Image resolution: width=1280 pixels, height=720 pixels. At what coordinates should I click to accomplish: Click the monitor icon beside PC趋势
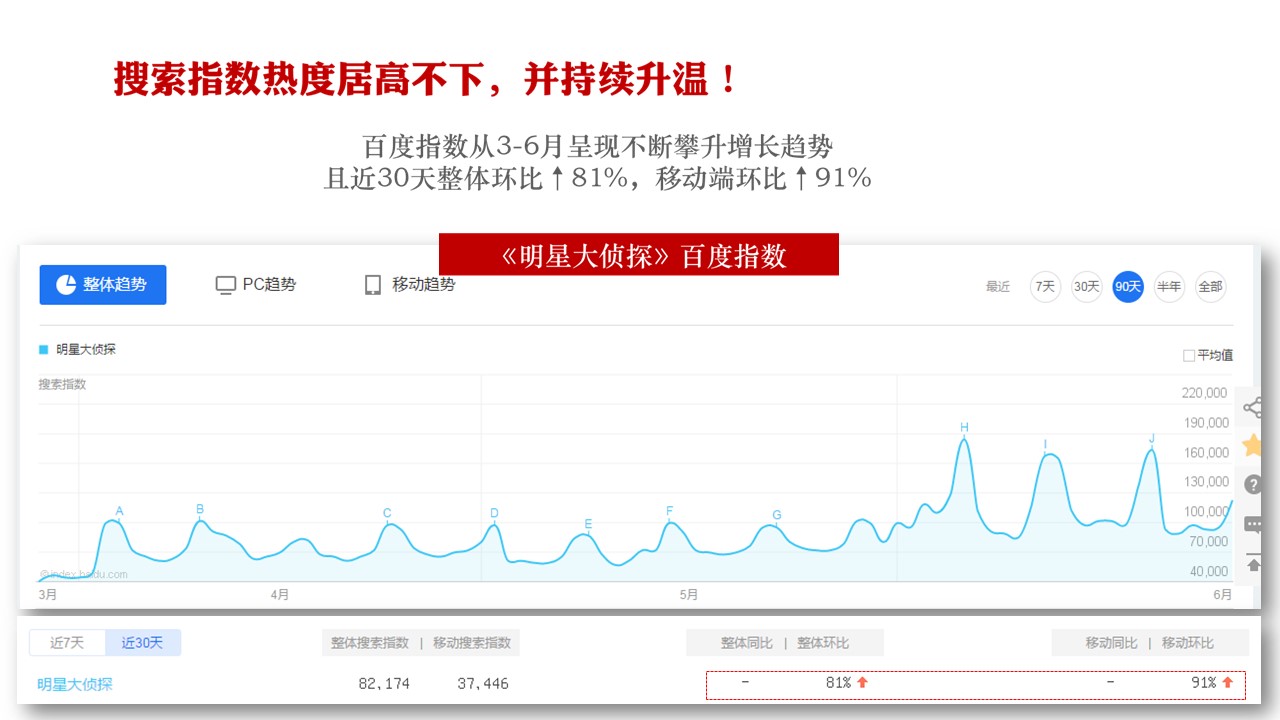point(225,285)
